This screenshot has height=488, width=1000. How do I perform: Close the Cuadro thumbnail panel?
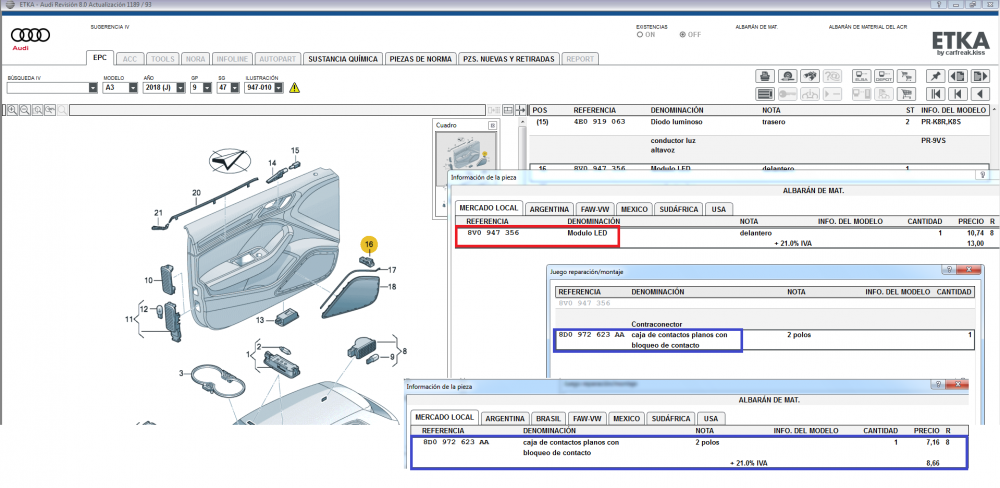click(x=492, y=126)
